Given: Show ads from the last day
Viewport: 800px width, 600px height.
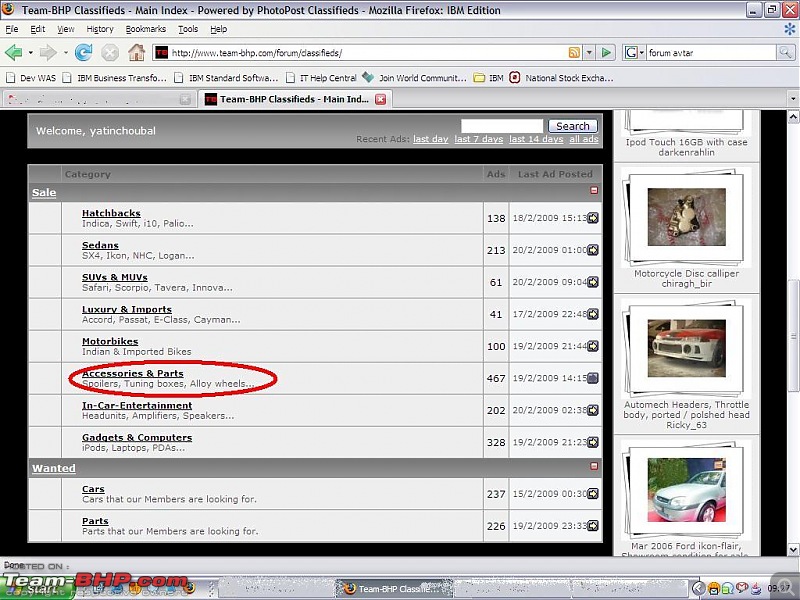Looking at the screenshot, I should (431, 139).
